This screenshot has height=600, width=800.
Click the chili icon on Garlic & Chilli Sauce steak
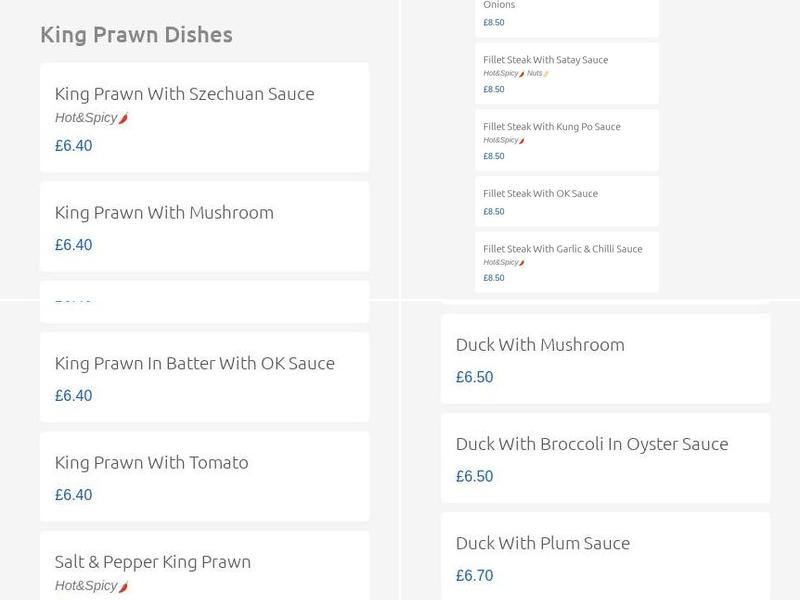click(522, 263)
